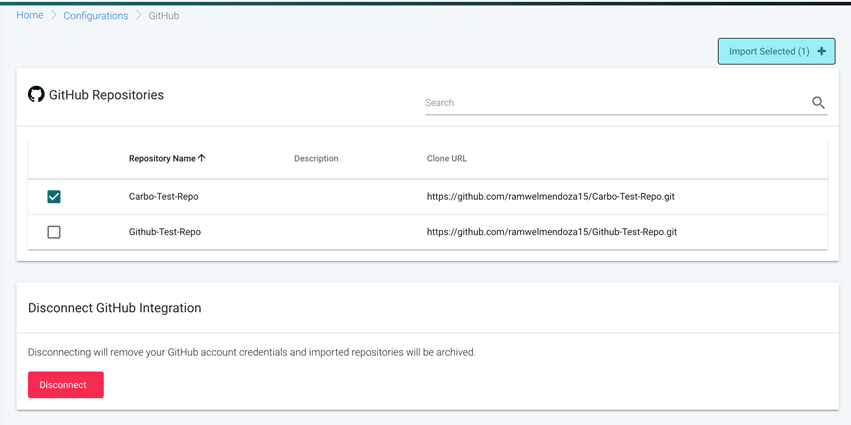Click the Carbo-Test-Repo.git clone URL
The width and height of the screenshot is (851, 425).
[x=550, y=196]
